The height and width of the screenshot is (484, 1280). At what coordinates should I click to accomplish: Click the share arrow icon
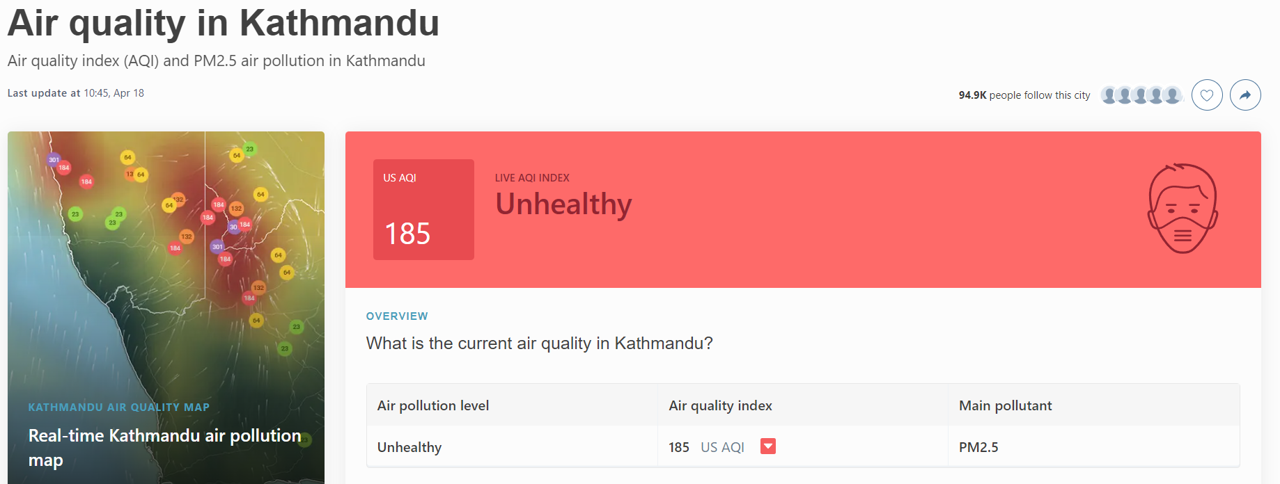click(1245, 95)
